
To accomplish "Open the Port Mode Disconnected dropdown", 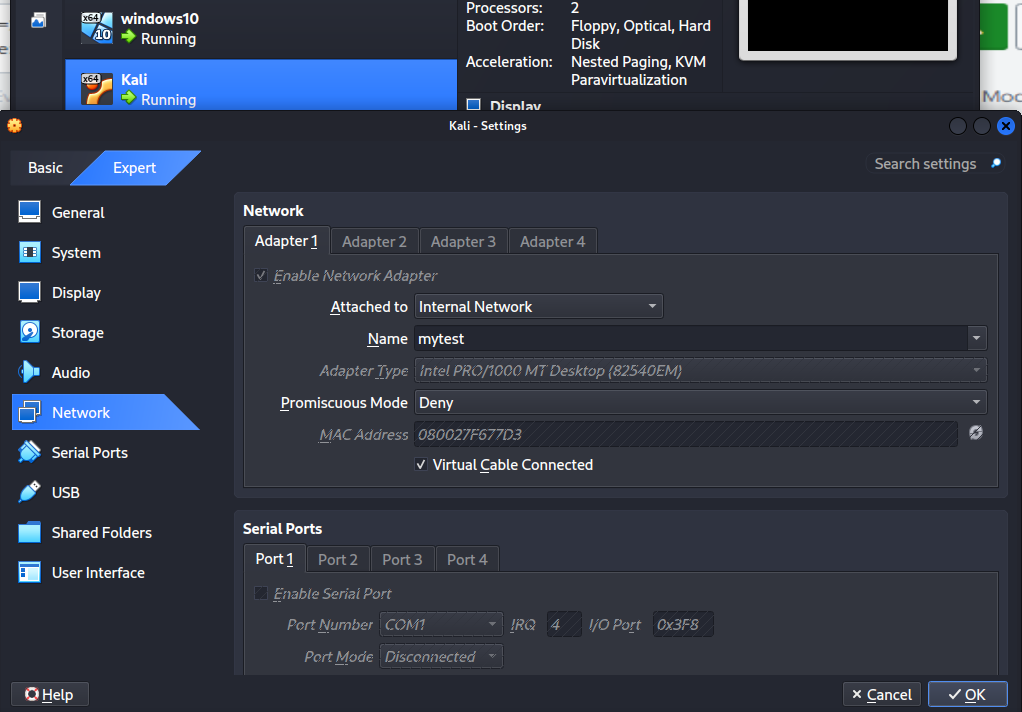I will 441,656.
